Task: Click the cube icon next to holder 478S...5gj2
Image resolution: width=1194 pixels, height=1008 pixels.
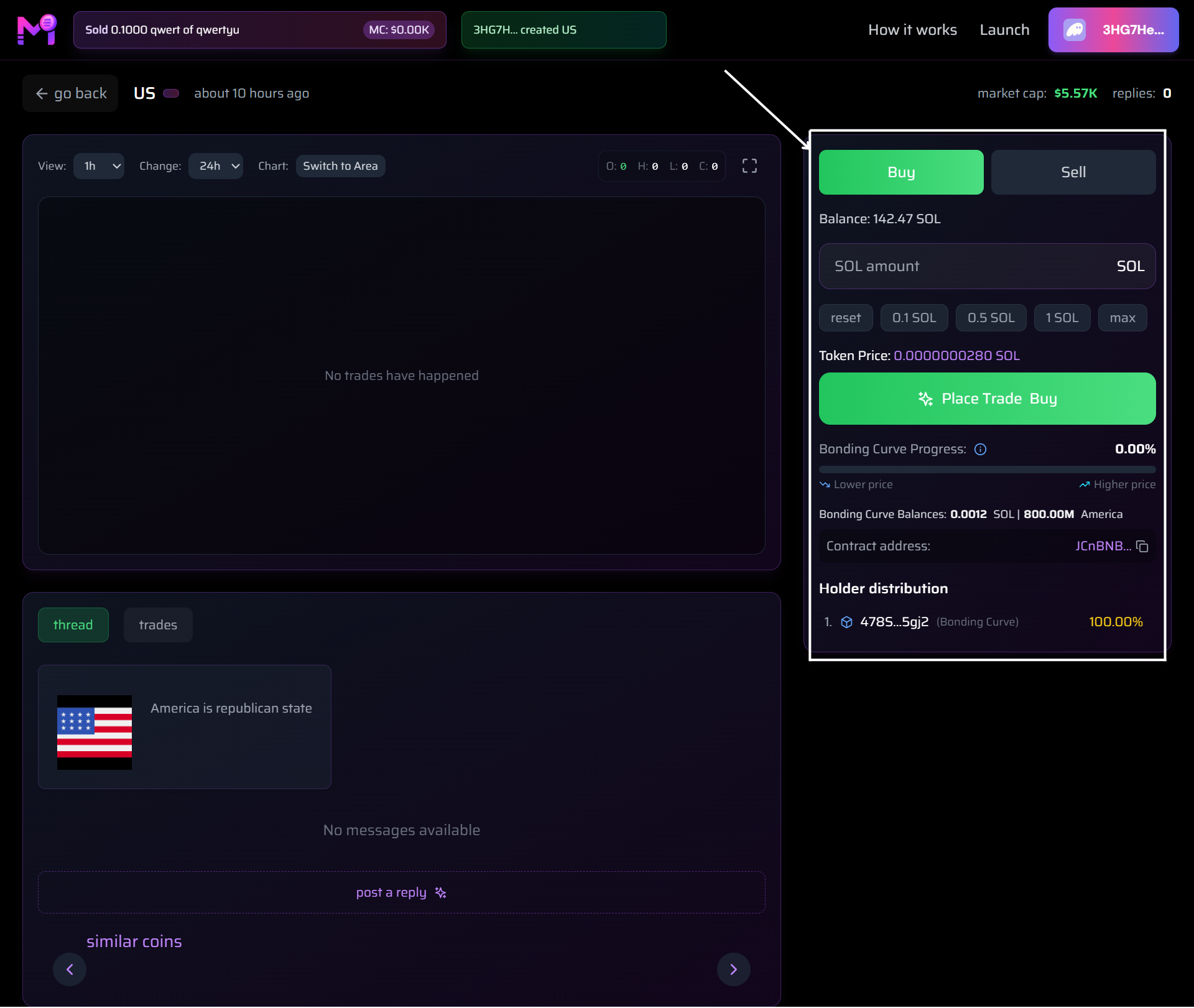Action: 847,622
